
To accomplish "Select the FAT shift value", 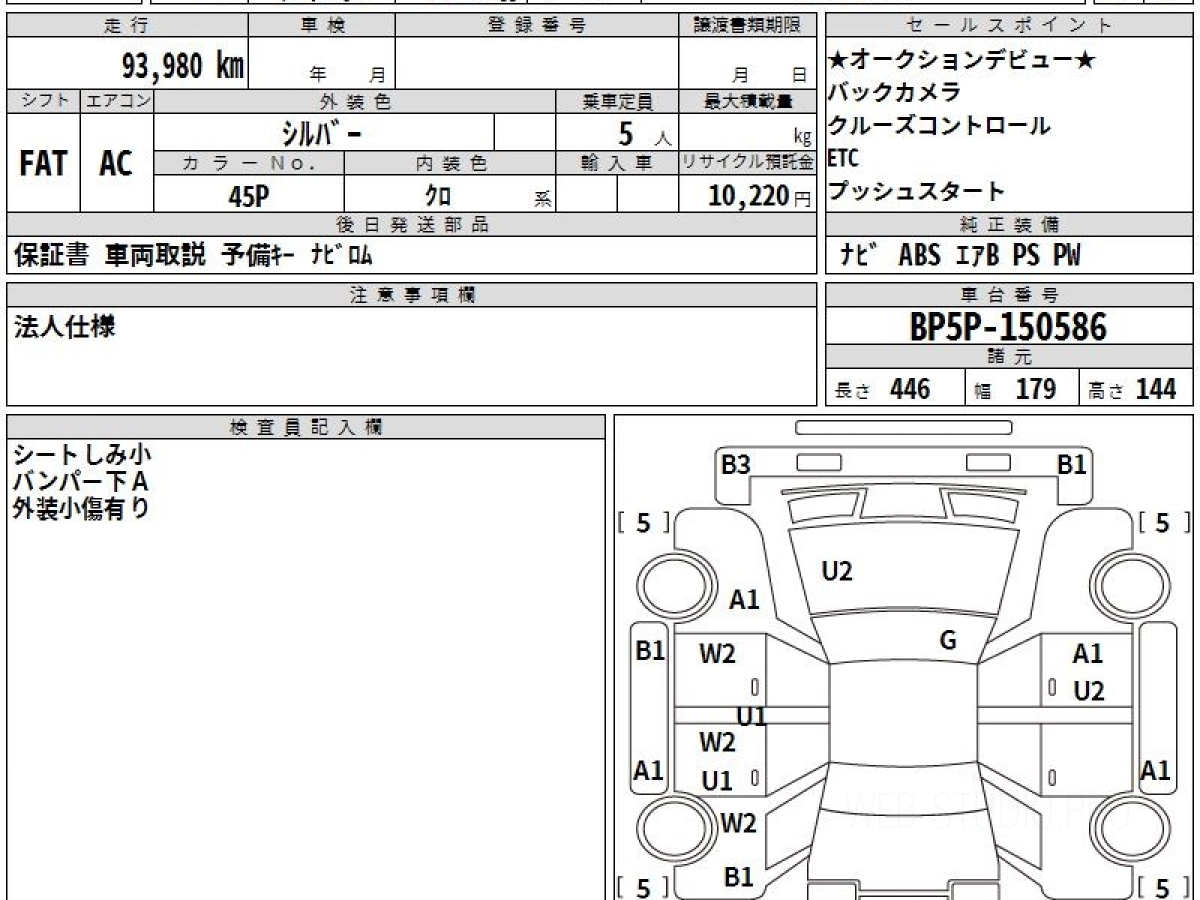I will point(43,164).
